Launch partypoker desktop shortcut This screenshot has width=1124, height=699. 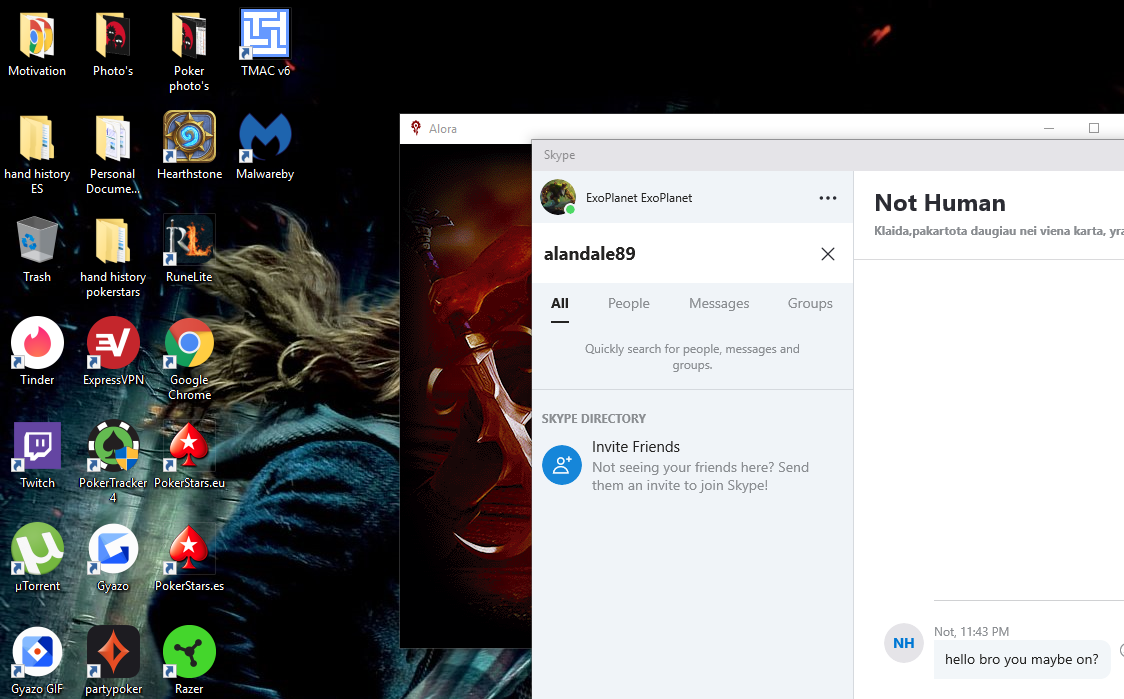click(113, 652)
